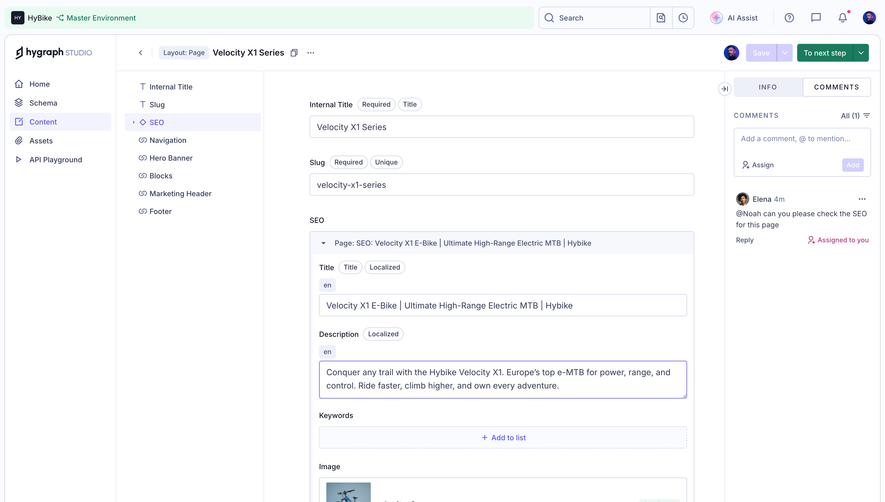Open the To next step dropdown arrow
This screenshot has height=502, width=885.
click(x=861, y=53)
